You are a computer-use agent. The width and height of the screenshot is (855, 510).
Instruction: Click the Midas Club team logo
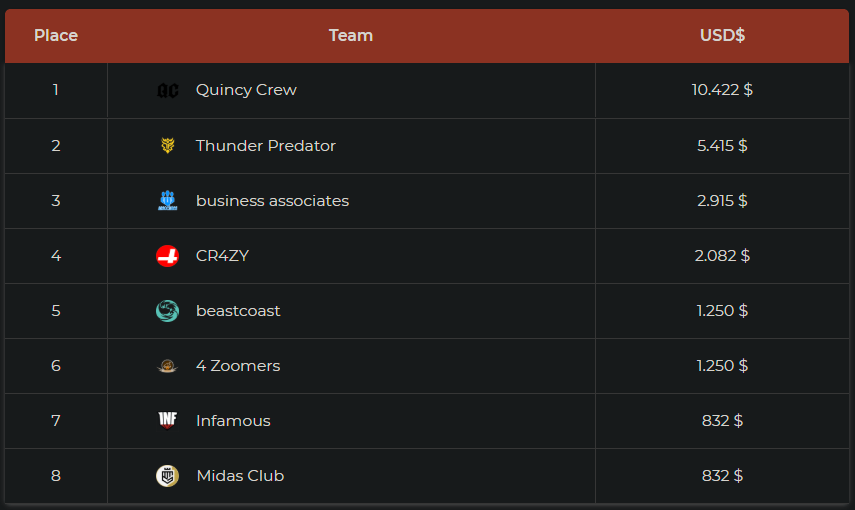click(x=168, y=476)
